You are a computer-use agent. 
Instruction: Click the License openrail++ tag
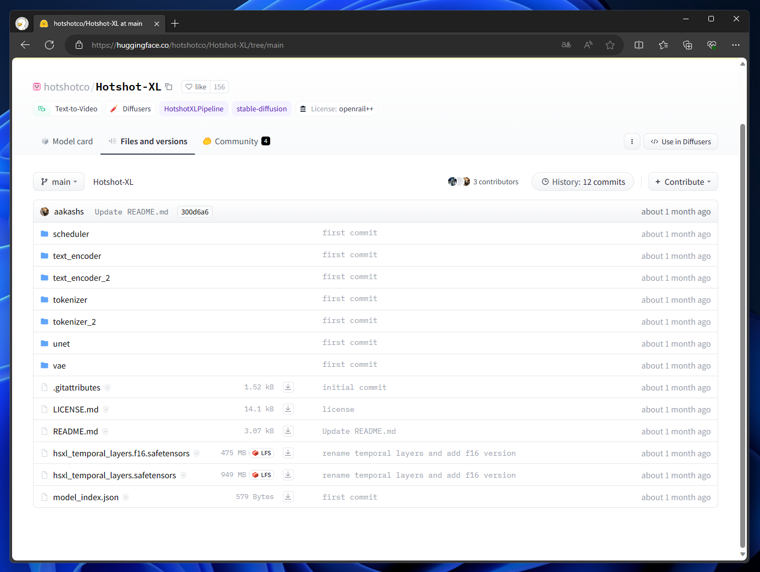click(x=336, y=109)
